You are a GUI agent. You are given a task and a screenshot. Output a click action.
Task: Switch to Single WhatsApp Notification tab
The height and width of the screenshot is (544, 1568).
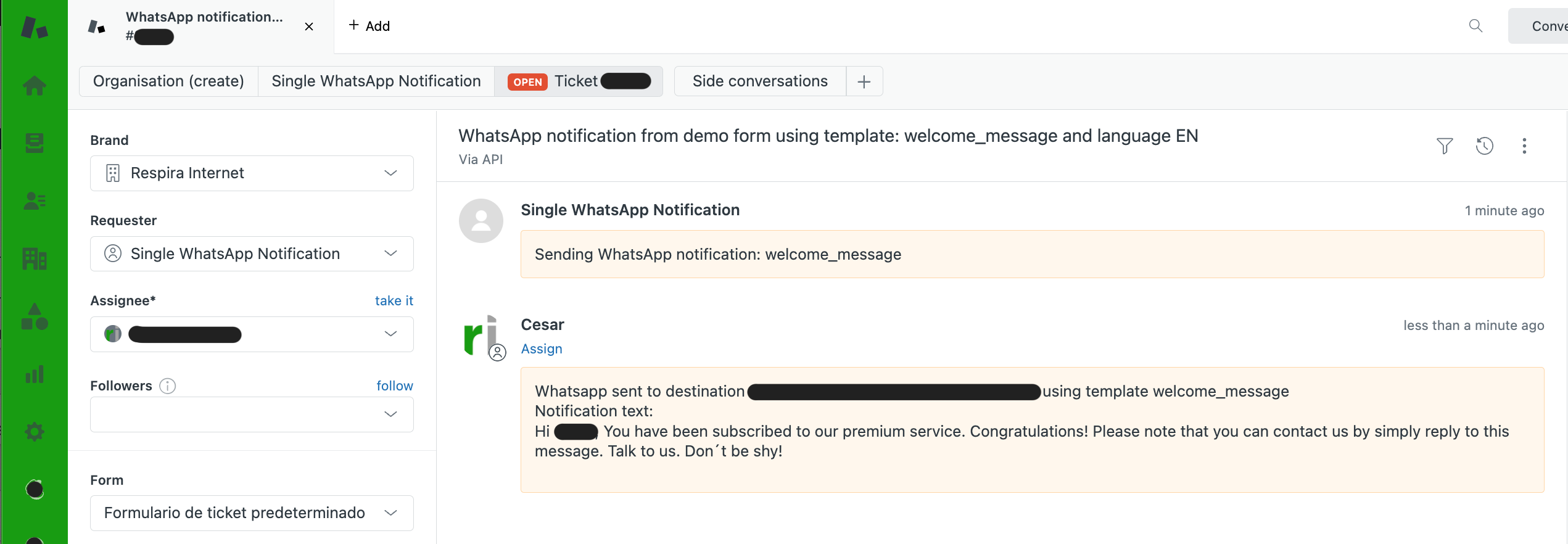point(376,81)
